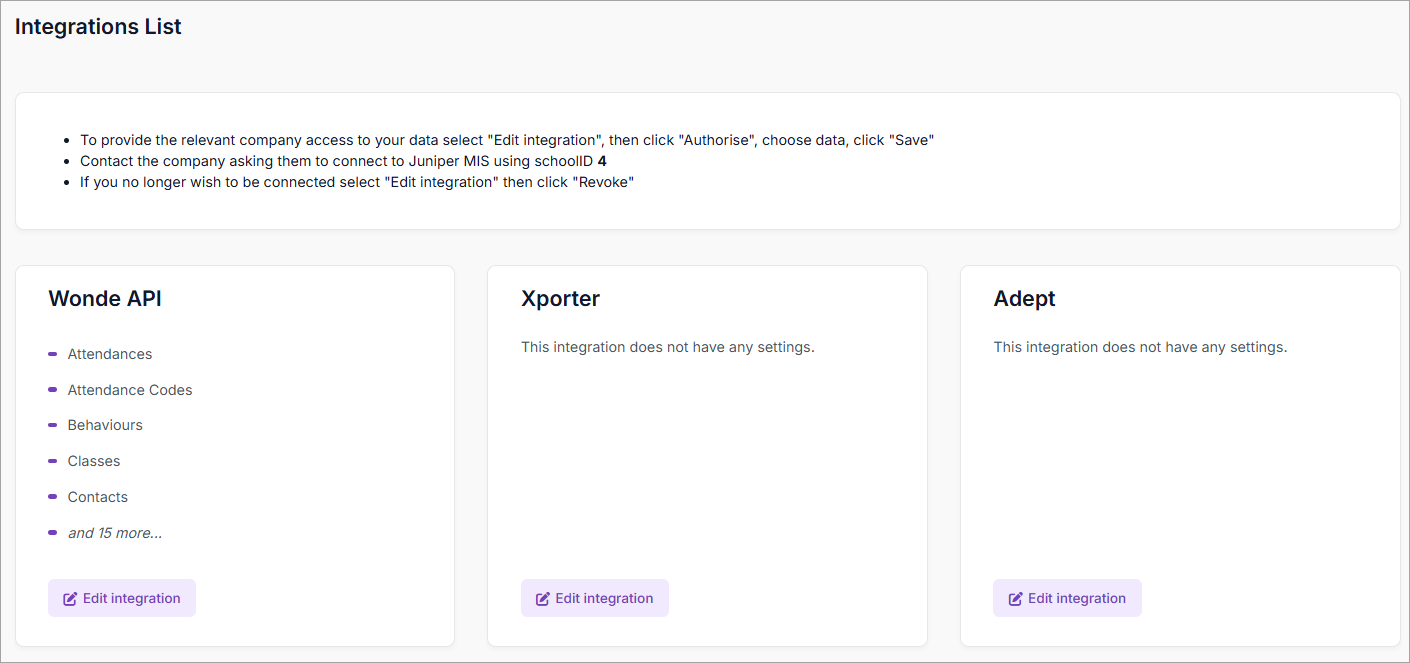The height and width of the screenshot is (663, 1410).
Task: Click Xporter's "does not have any settings" message
Action: pos(667,347)
